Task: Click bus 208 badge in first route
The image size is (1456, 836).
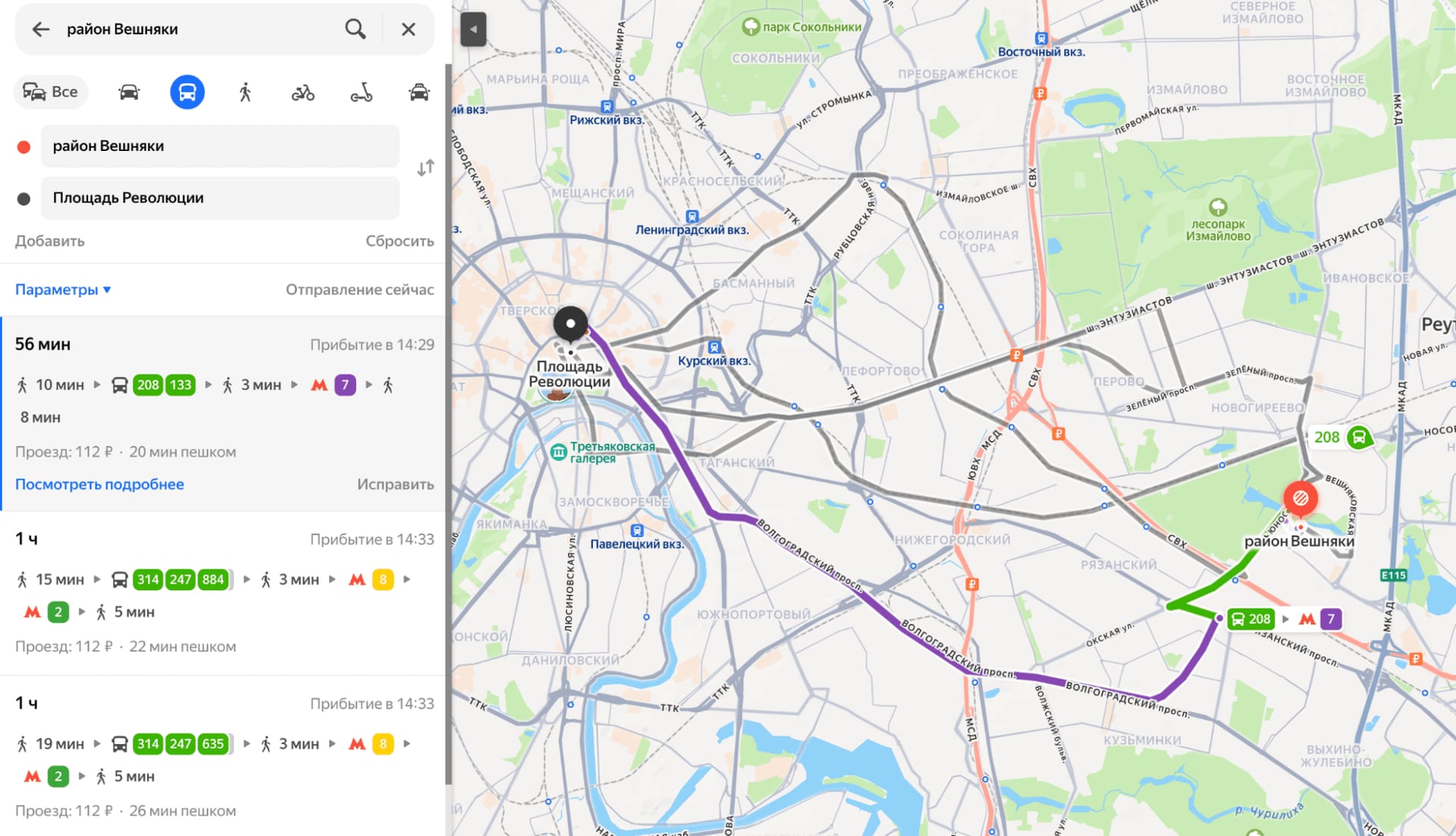Action: click(x=148, y=385)
